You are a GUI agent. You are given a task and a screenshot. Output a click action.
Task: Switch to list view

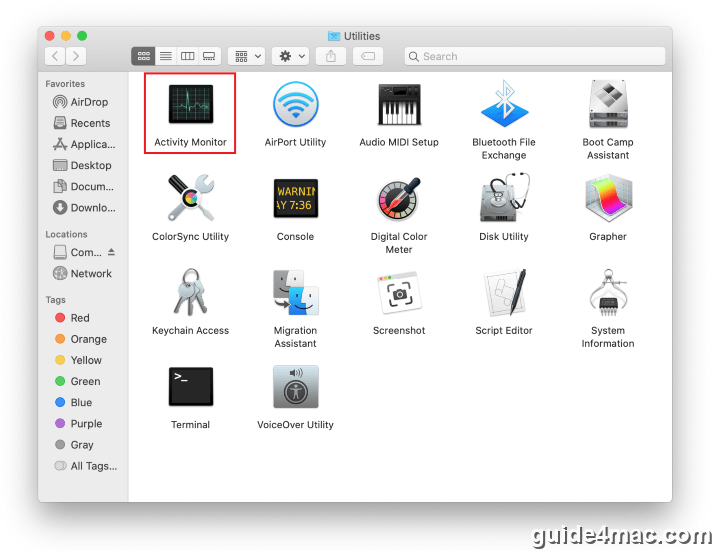click(166, 56)
